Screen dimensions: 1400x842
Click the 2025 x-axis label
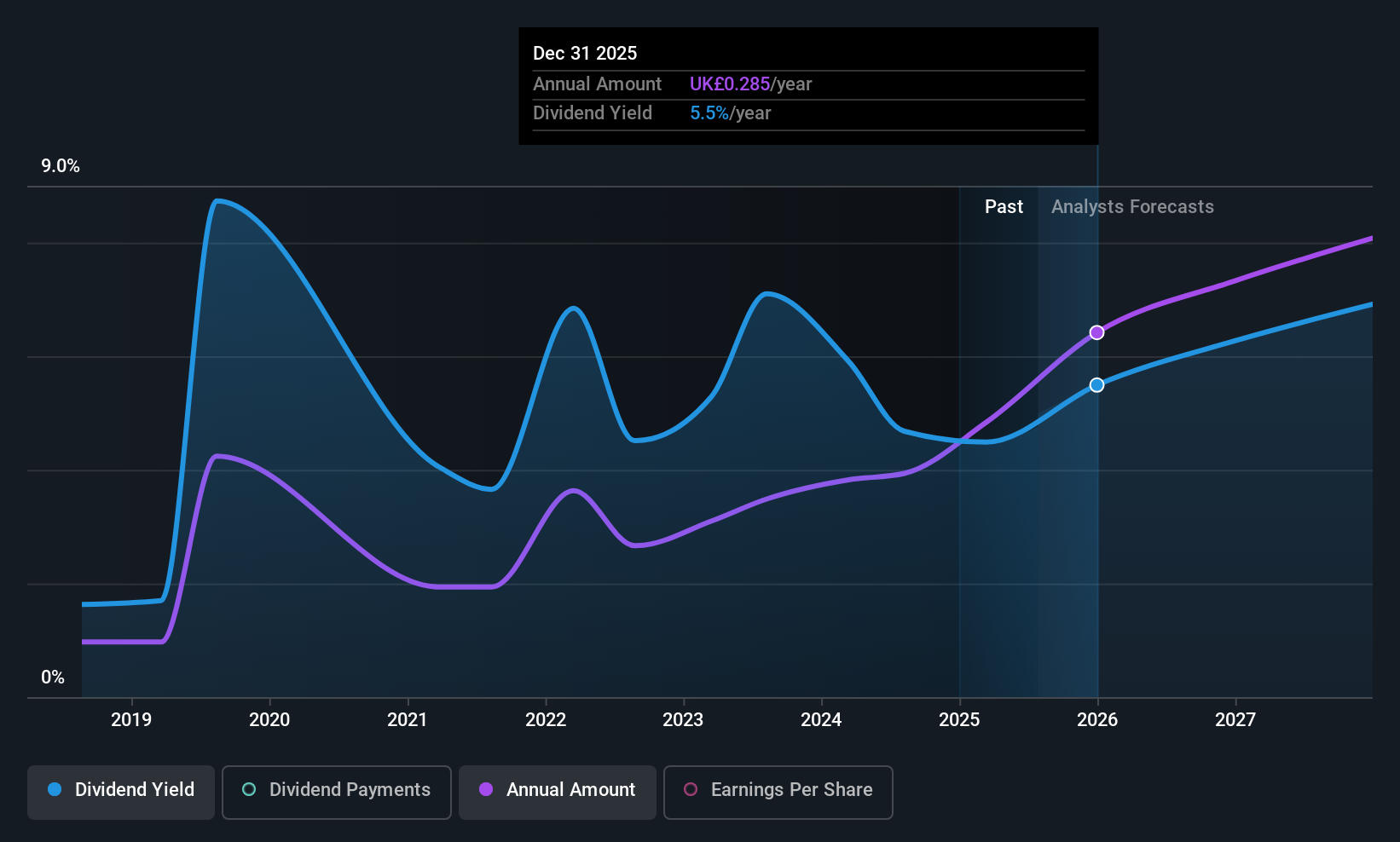click(x=959, y=720)
